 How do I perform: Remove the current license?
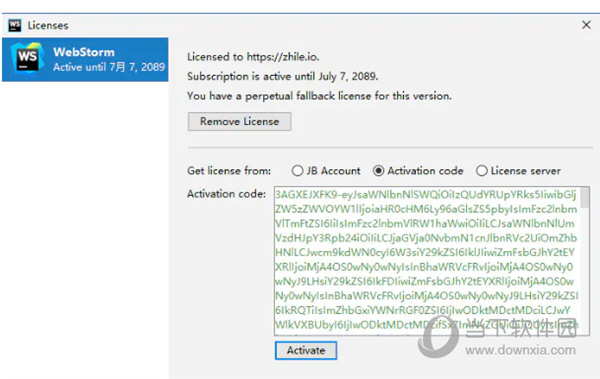[240, 121]
